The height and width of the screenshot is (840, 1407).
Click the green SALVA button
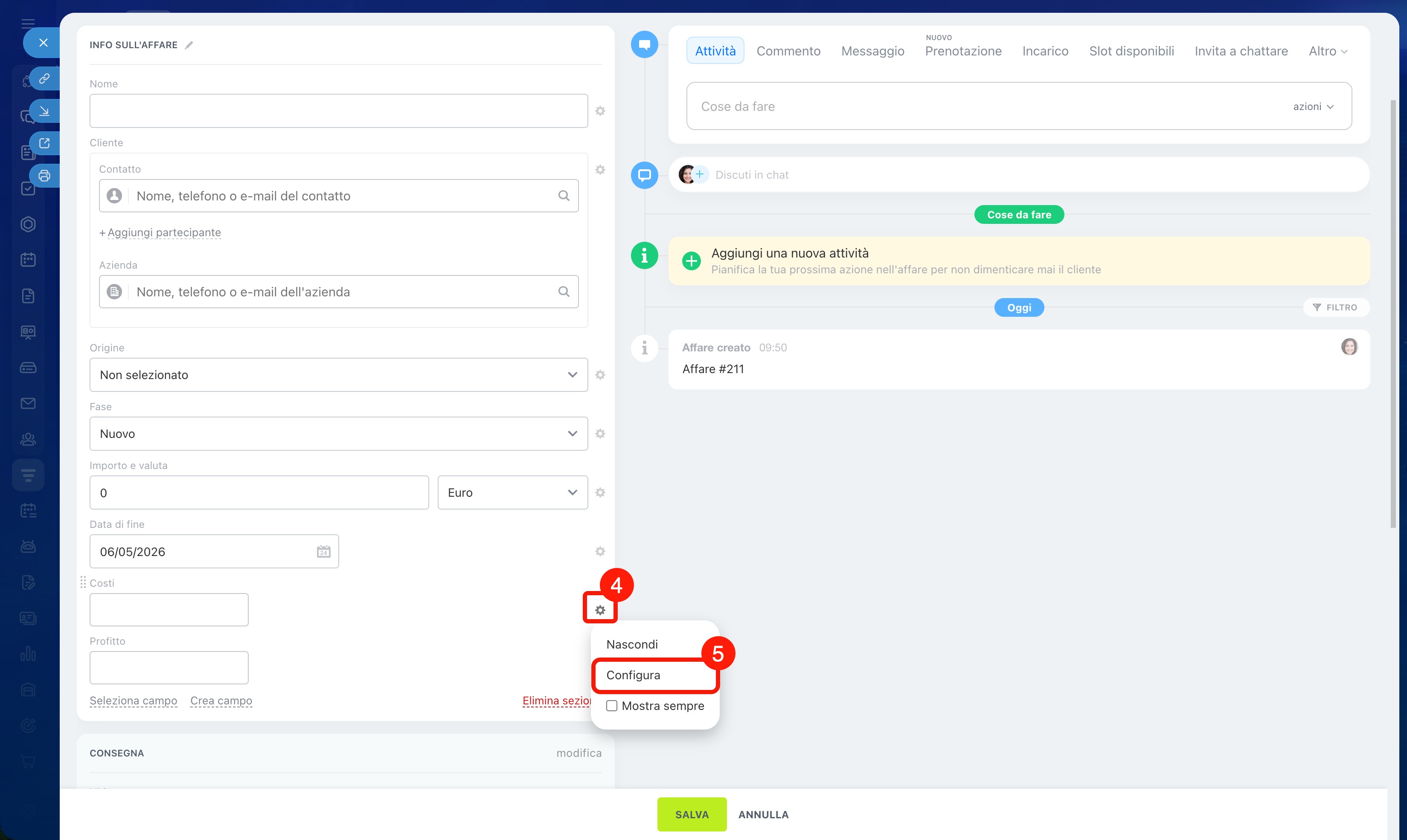click(691, 814)
